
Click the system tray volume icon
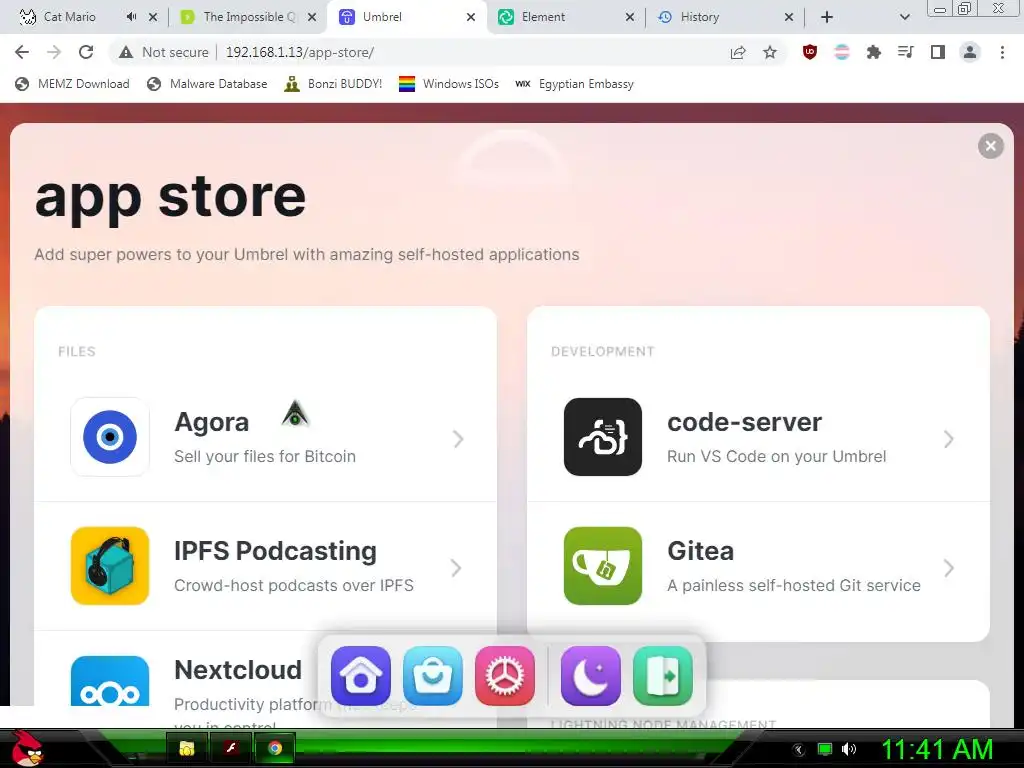tap(849, 749)
